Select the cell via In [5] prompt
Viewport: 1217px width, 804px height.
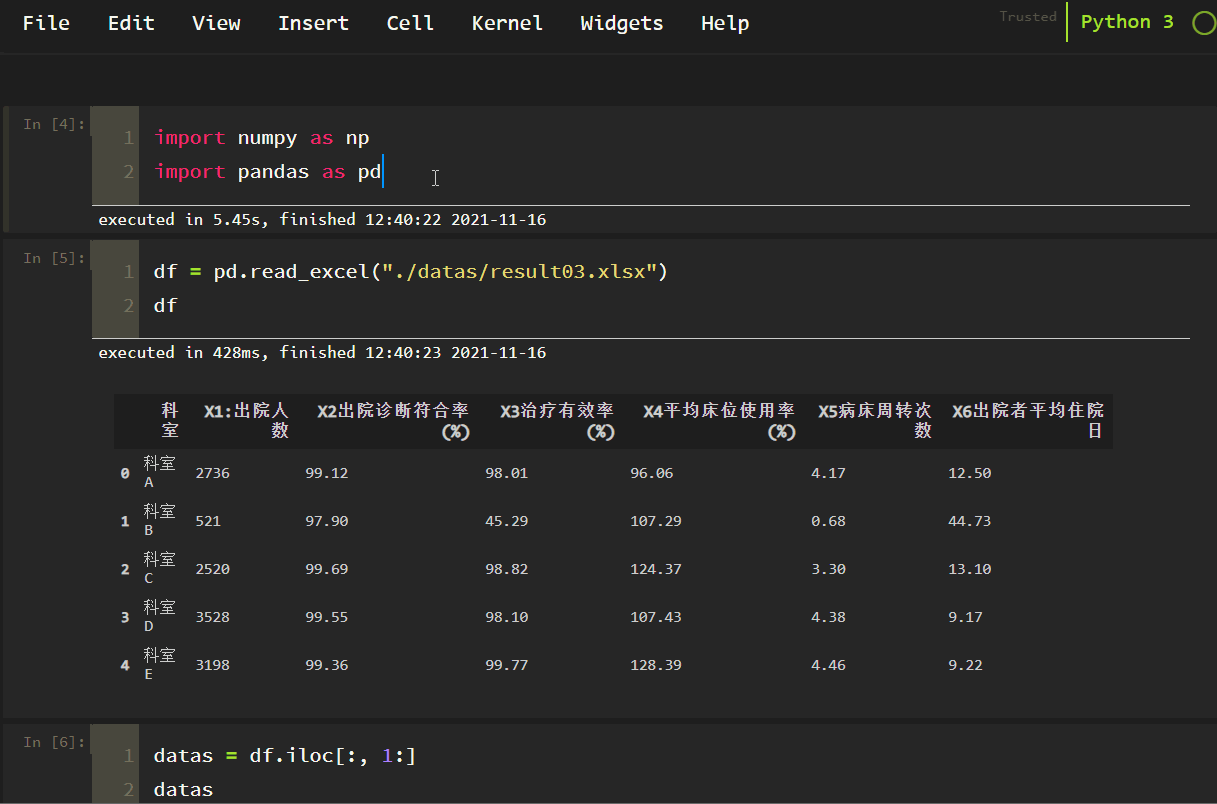[x=54, y=258]
